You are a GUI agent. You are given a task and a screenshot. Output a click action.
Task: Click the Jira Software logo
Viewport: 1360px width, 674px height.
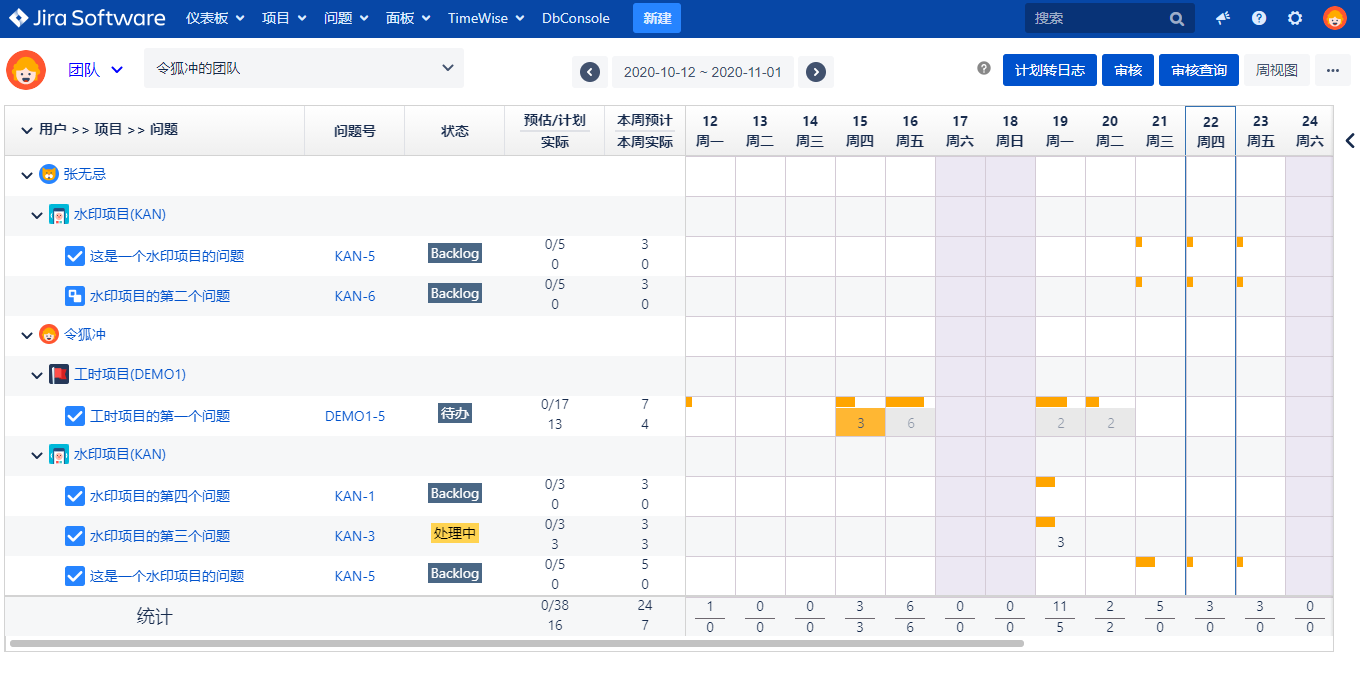tap(87, 18)
